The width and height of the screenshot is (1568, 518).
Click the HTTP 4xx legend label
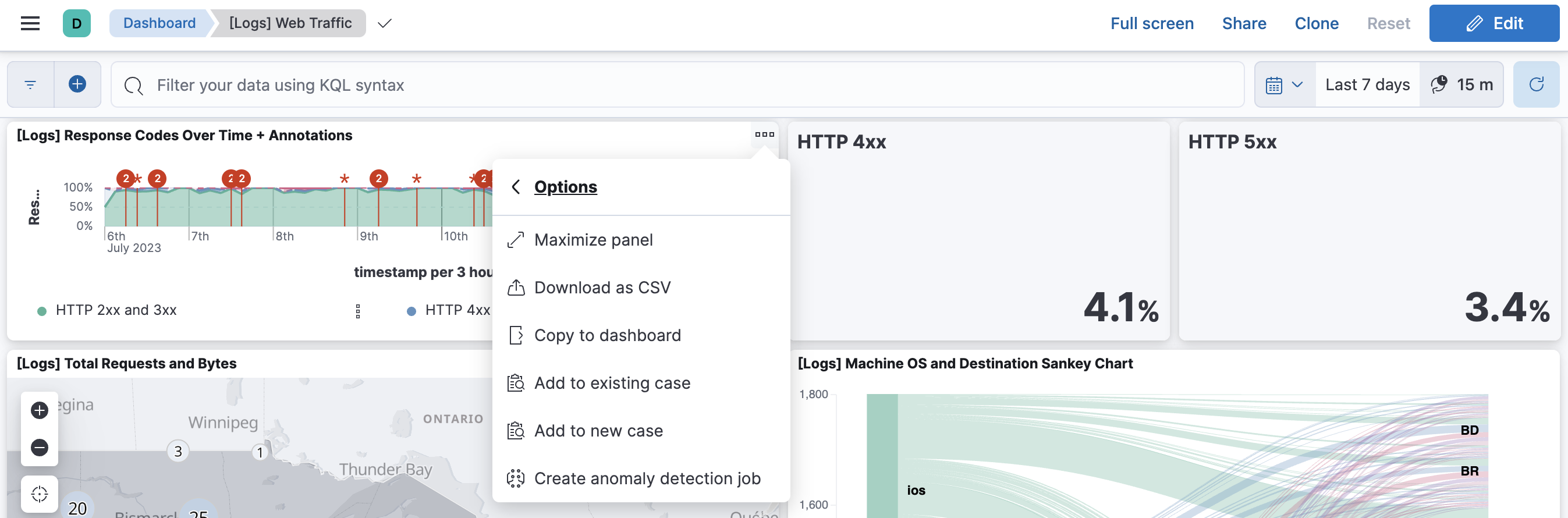coord(457,310)
